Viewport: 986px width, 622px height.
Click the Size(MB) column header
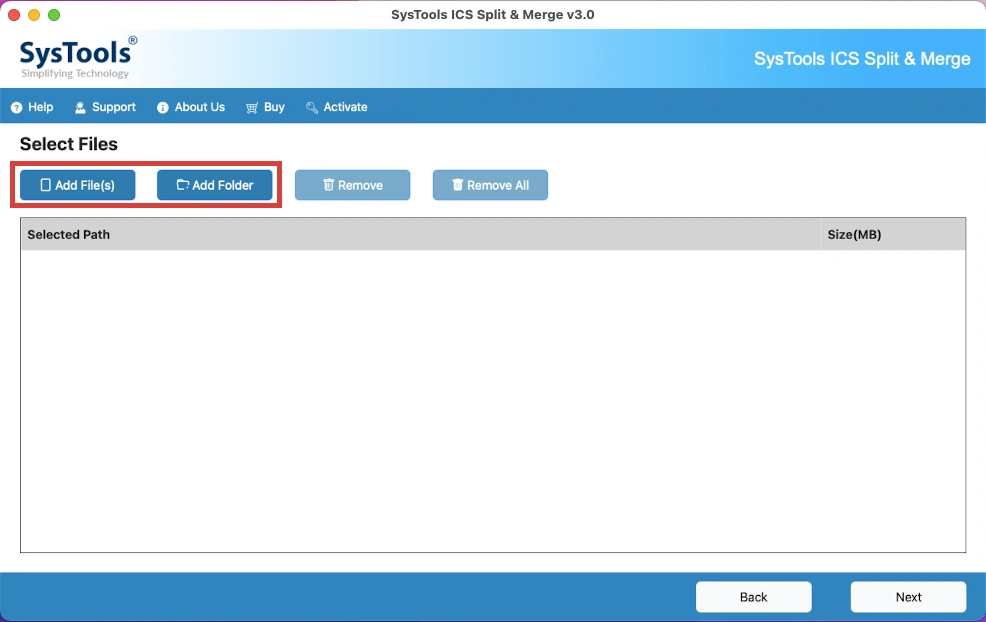click(893, 235)
